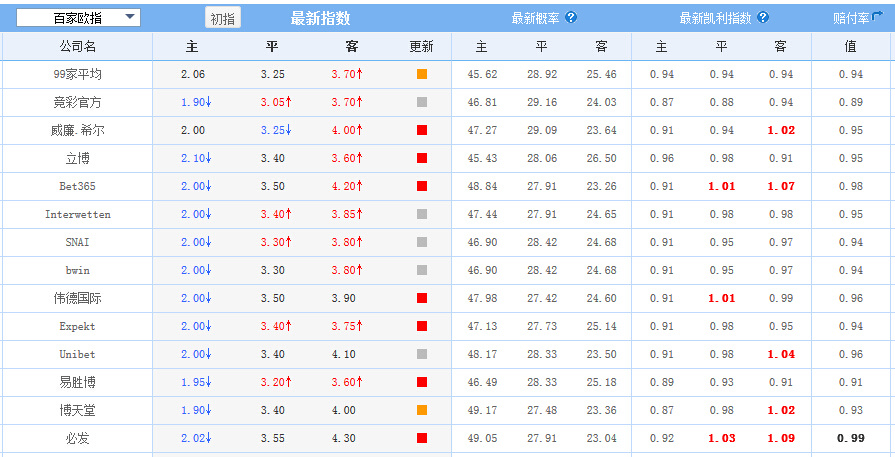Click orange update square for 99家平均

tap(422, 74)
